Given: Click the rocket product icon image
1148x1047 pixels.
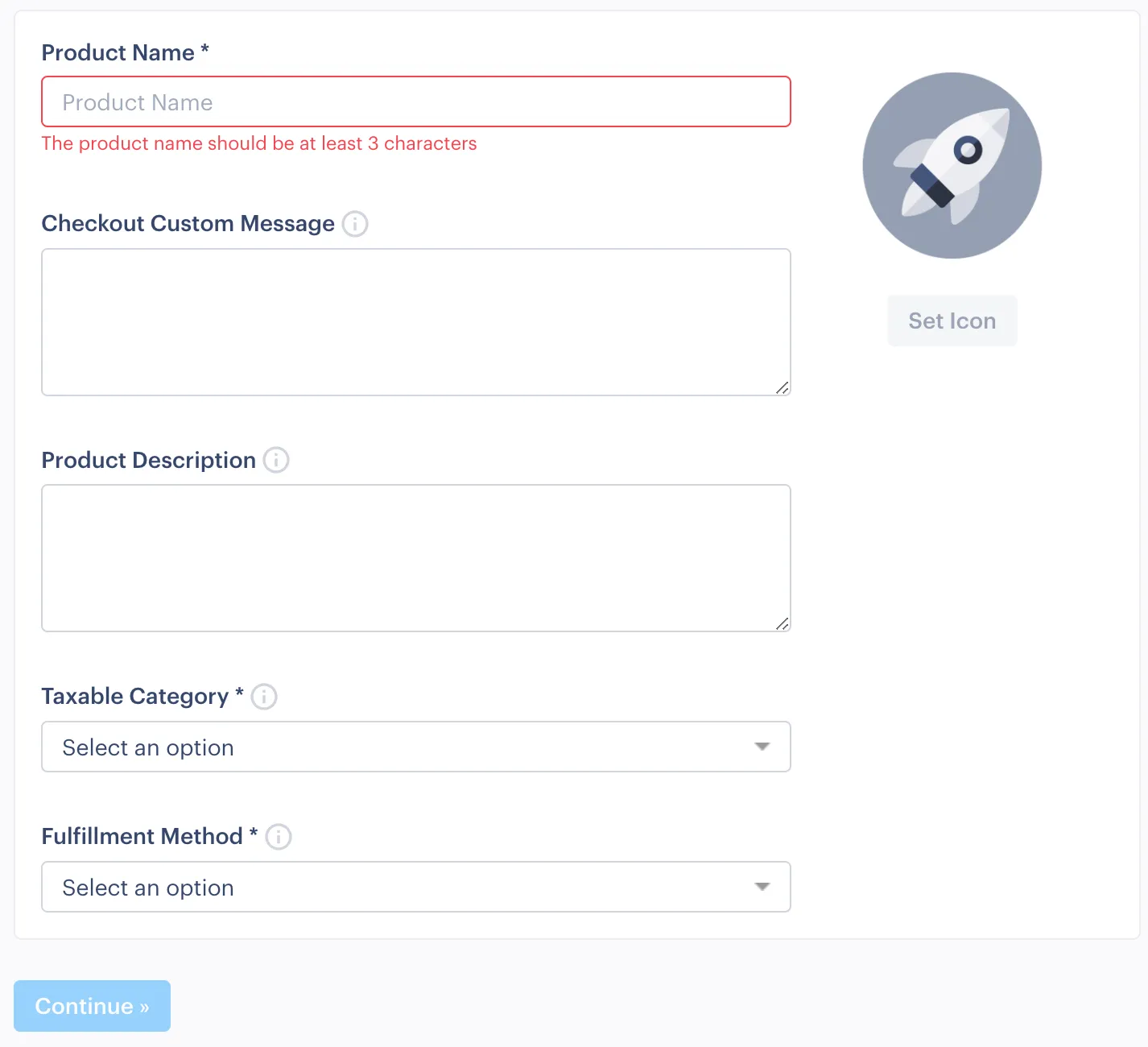Looking at the screenshot, I should click(952, 165).
